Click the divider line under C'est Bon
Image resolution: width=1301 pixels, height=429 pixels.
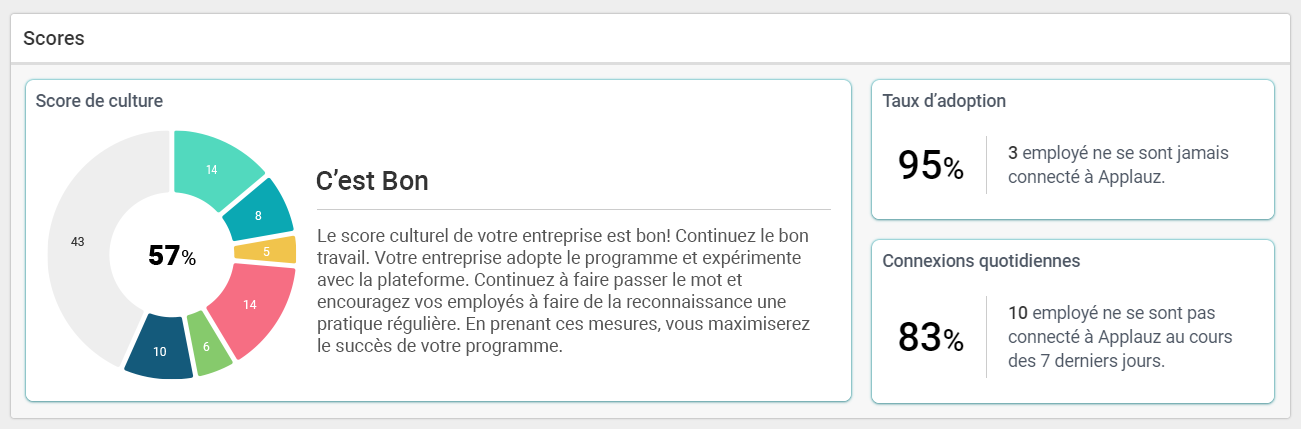click(573, 209)
